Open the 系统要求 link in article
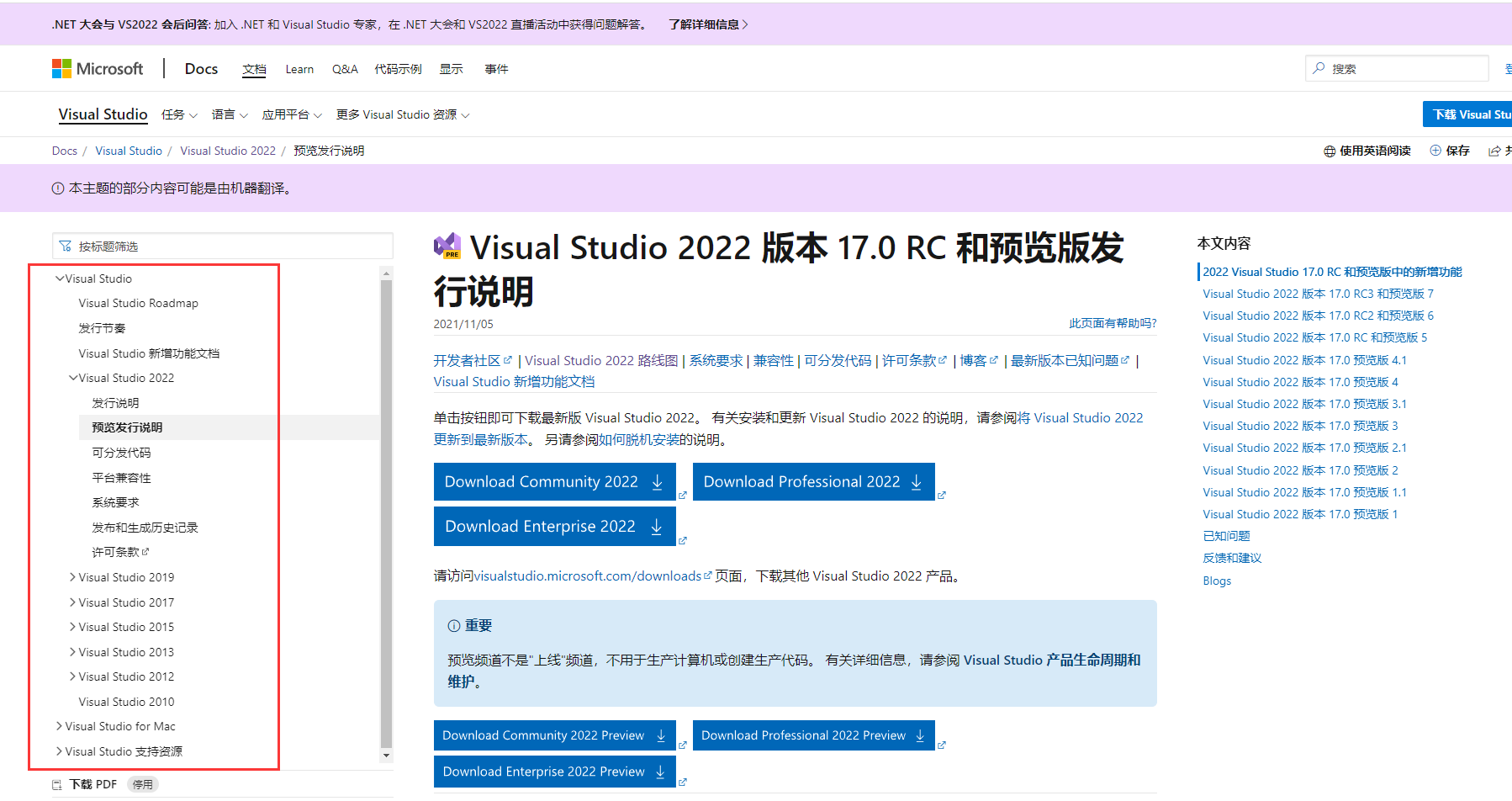 pos(716,360)
